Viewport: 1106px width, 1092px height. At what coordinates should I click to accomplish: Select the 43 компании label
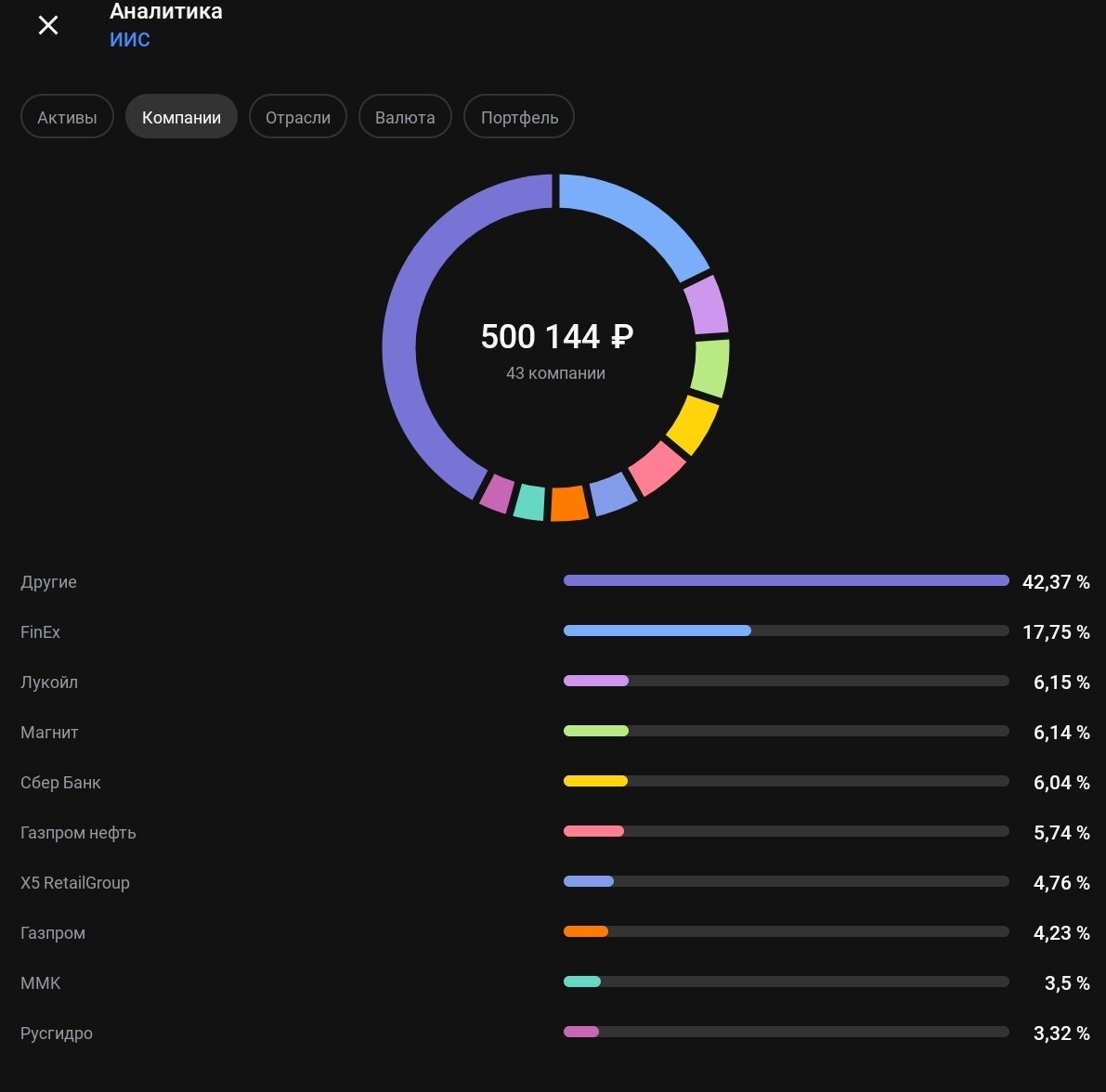click(556, 373)
